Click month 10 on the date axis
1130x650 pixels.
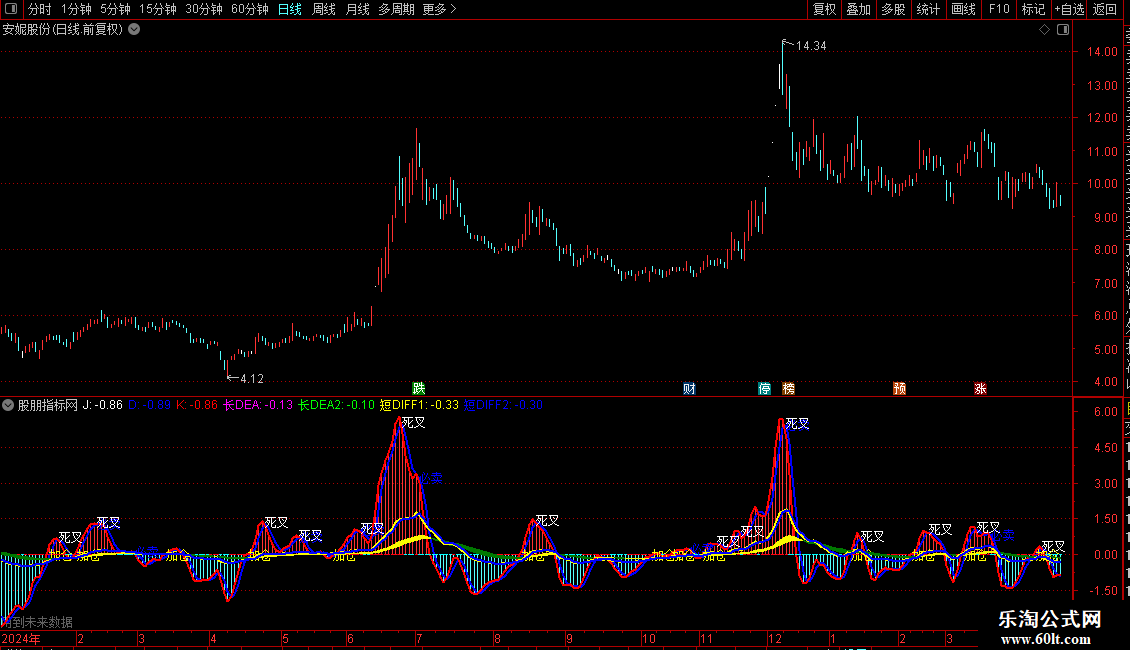649,638
